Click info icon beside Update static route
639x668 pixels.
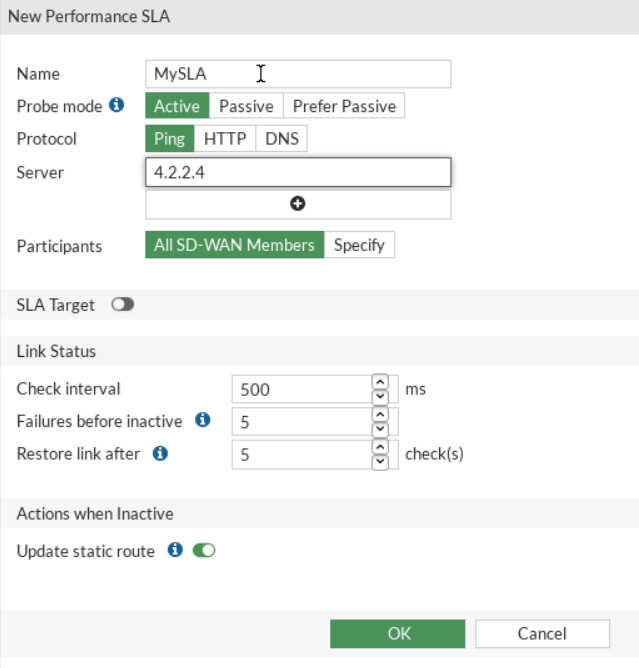(175, 550)
